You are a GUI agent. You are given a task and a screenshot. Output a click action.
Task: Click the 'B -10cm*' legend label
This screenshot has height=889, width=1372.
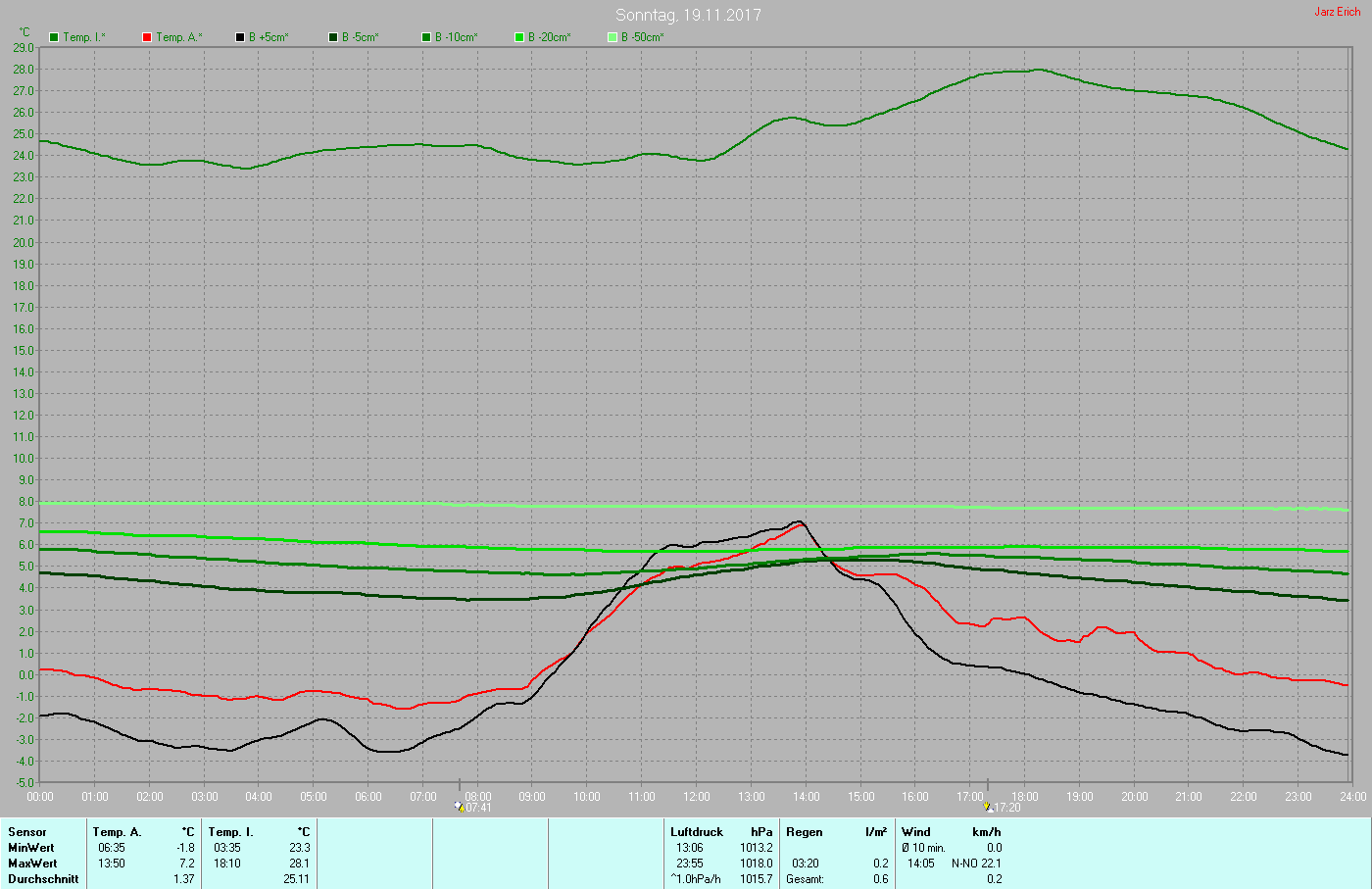[x=457, y=37]
